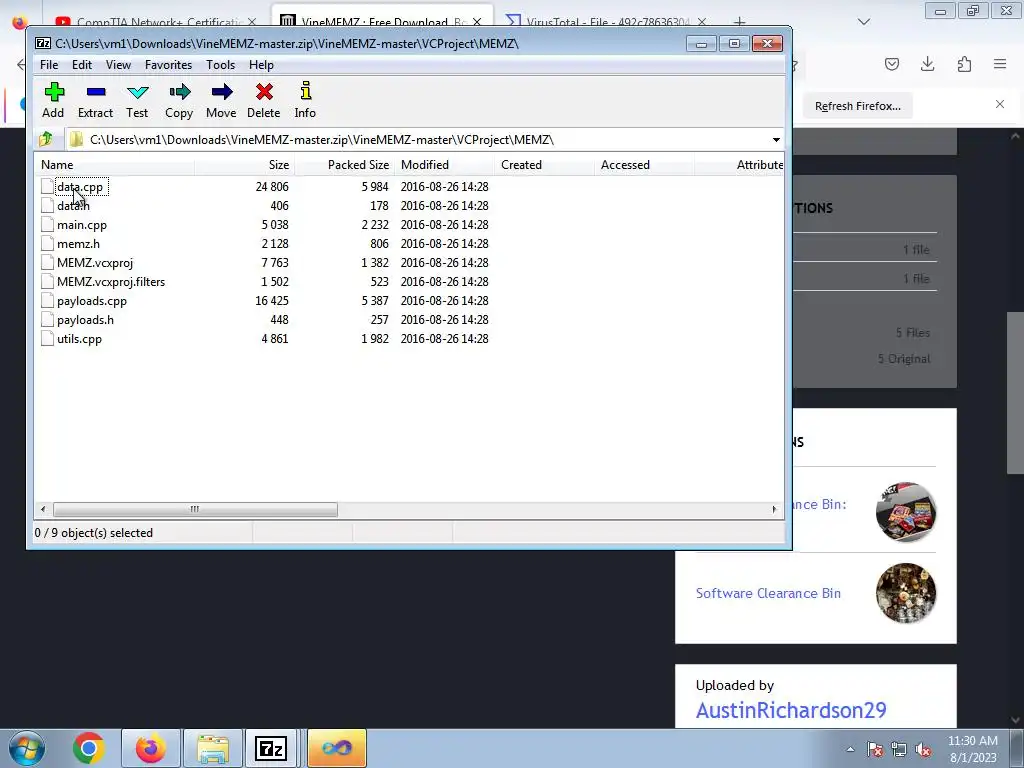Open Windows Explorer taskbar icon

click(x=213, y=748)
